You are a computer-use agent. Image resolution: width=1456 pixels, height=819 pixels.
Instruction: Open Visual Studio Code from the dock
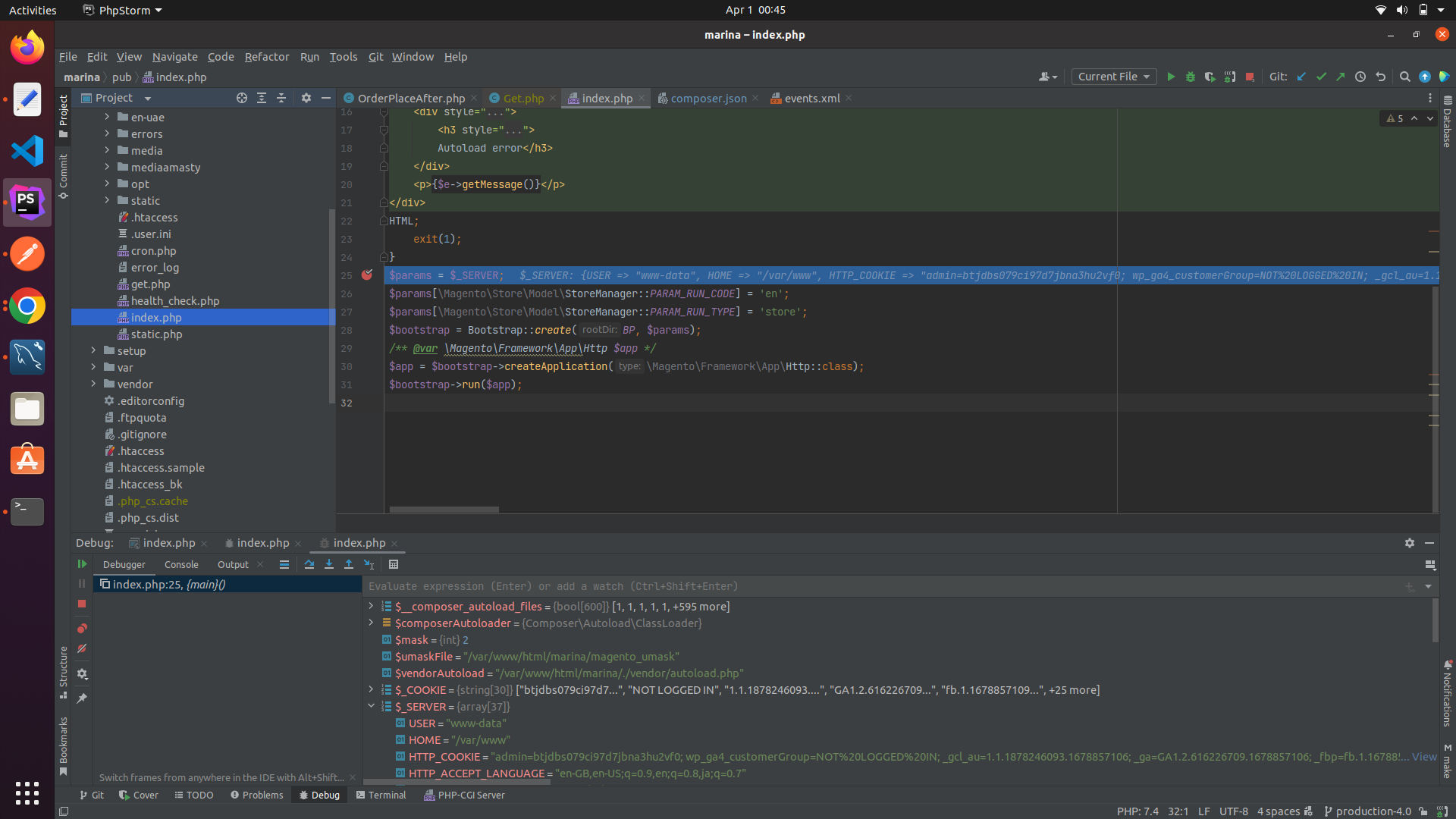27,151
